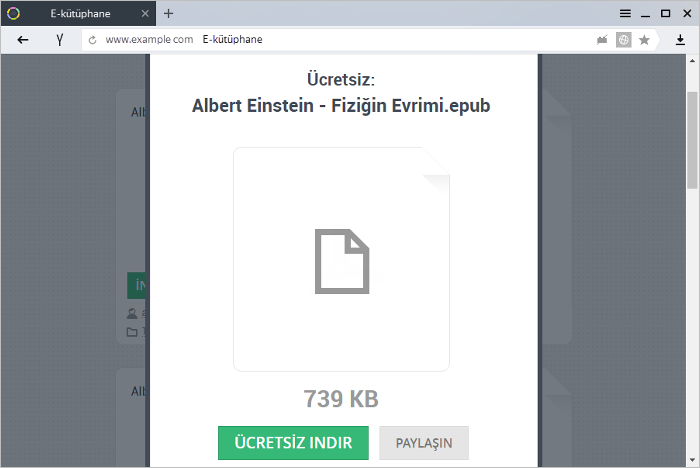Screen dimensions: 700x468
Task: Open a new tab with plus button
Action: (168, 13)
